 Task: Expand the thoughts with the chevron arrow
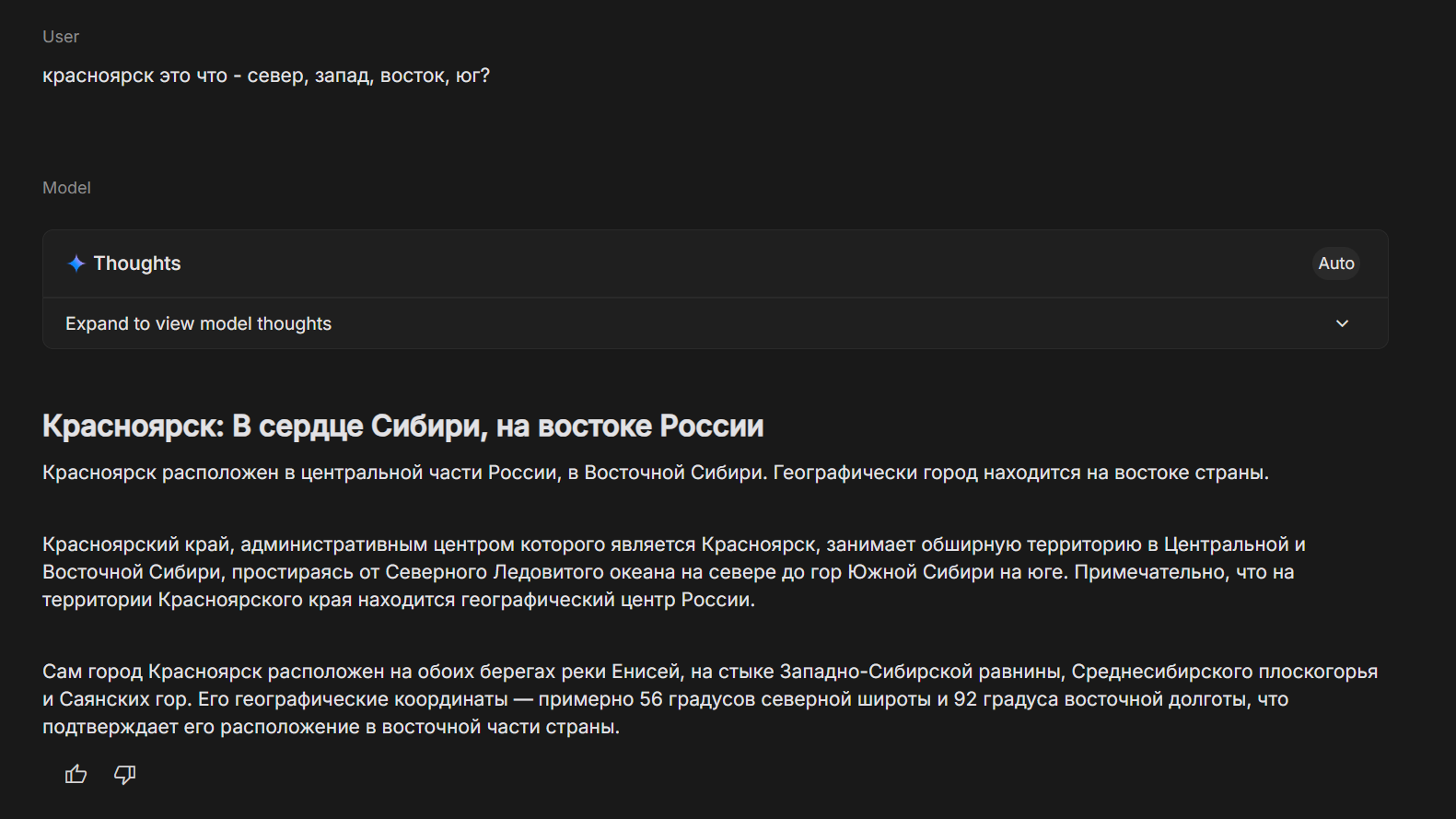[1342, 323]
